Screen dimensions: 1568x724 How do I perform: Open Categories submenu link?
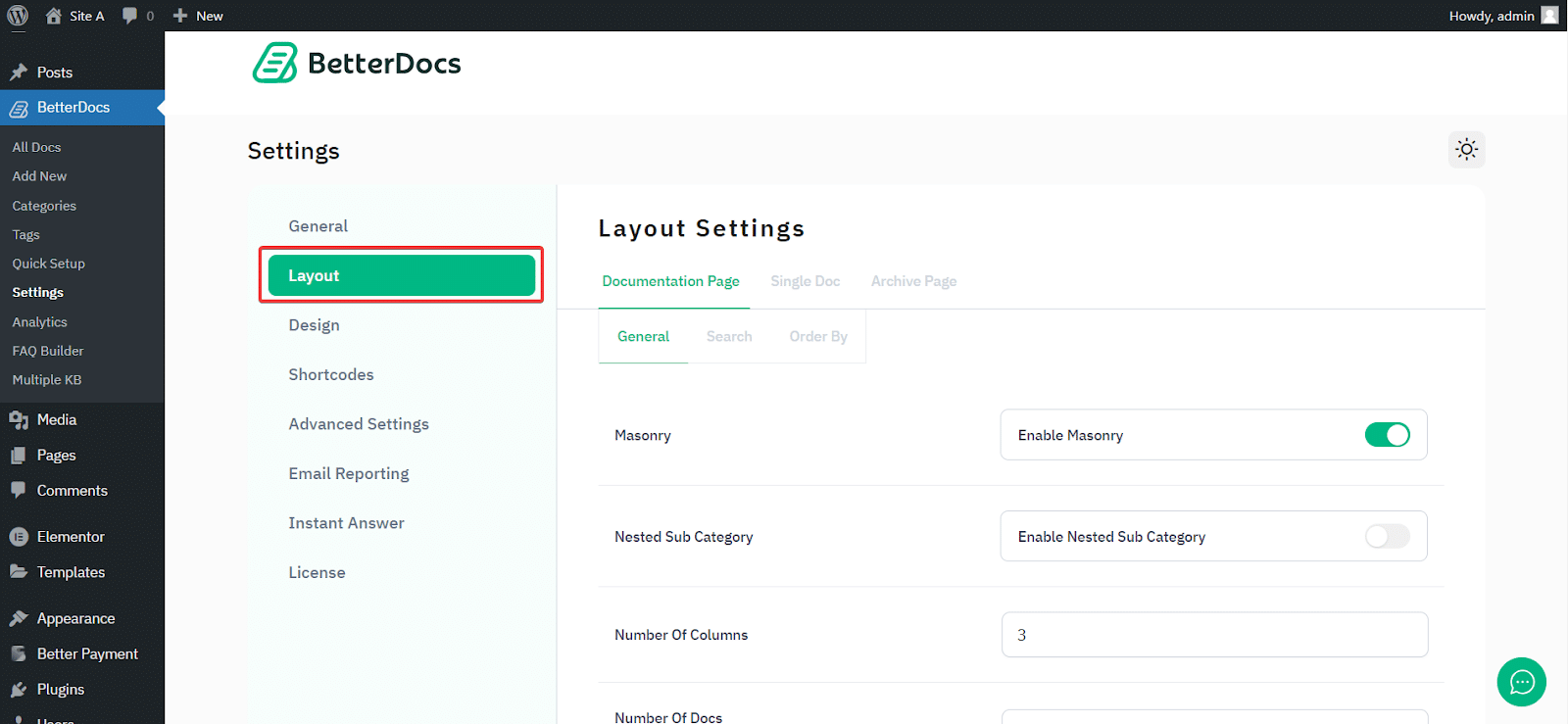pyautogui.click(x=44, y=206)
